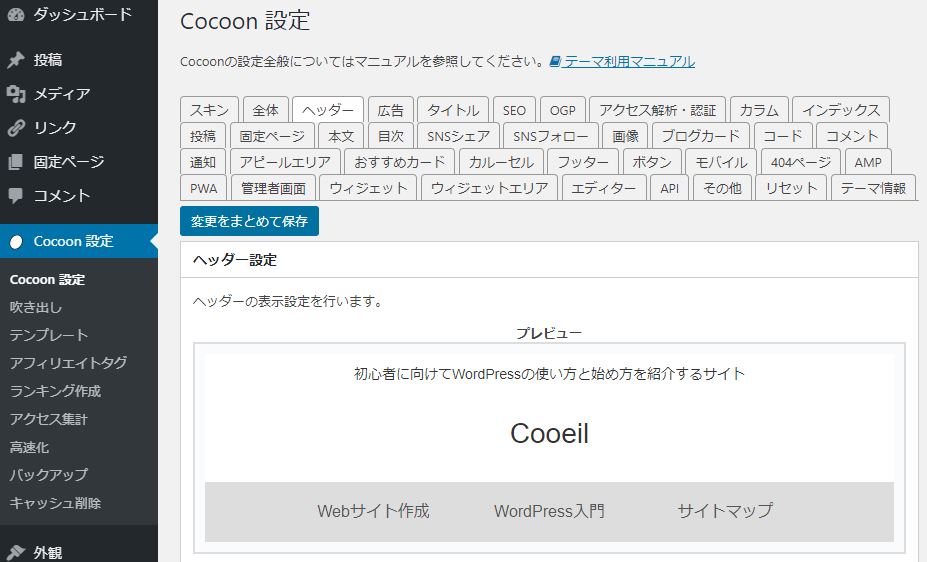Image resolution: width=927 pixels, height=562 pixels.
Task: Open バックアップ submenu
Action: (x=48, y=475)
